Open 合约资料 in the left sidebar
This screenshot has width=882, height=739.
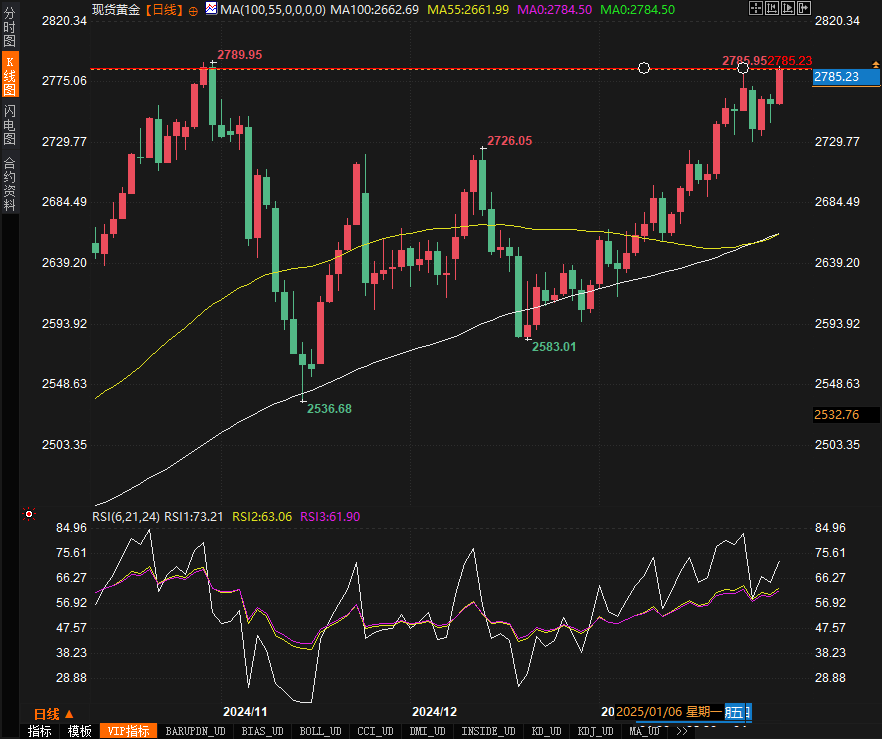[x=10, y=184]
